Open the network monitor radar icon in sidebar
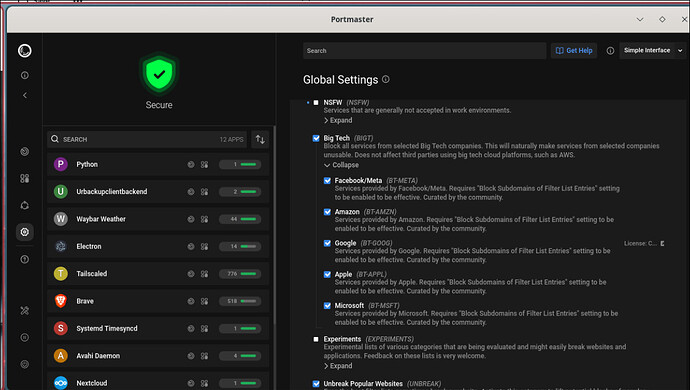Image resolution: width=690 pixels, height=390 pixels. 25,151
